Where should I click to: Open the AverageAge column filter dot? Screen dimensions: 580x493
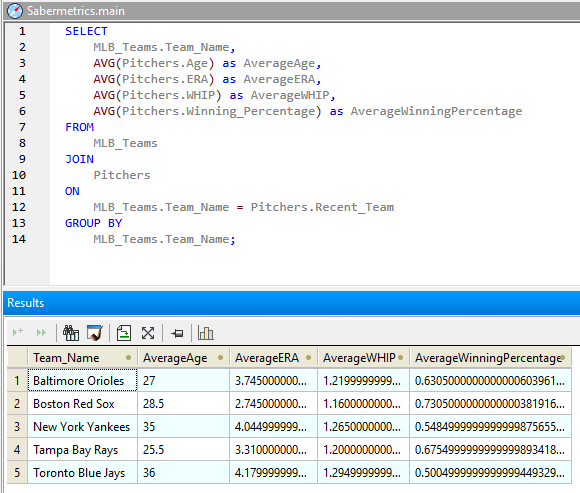point(220,358)
